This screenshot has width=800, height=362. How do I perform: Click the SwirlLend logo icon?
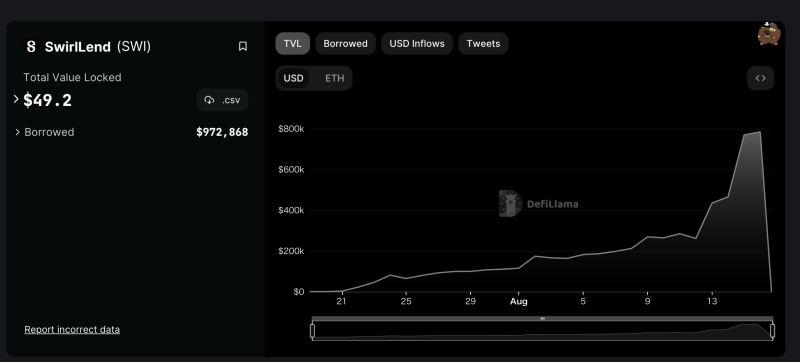click(31, 47)
